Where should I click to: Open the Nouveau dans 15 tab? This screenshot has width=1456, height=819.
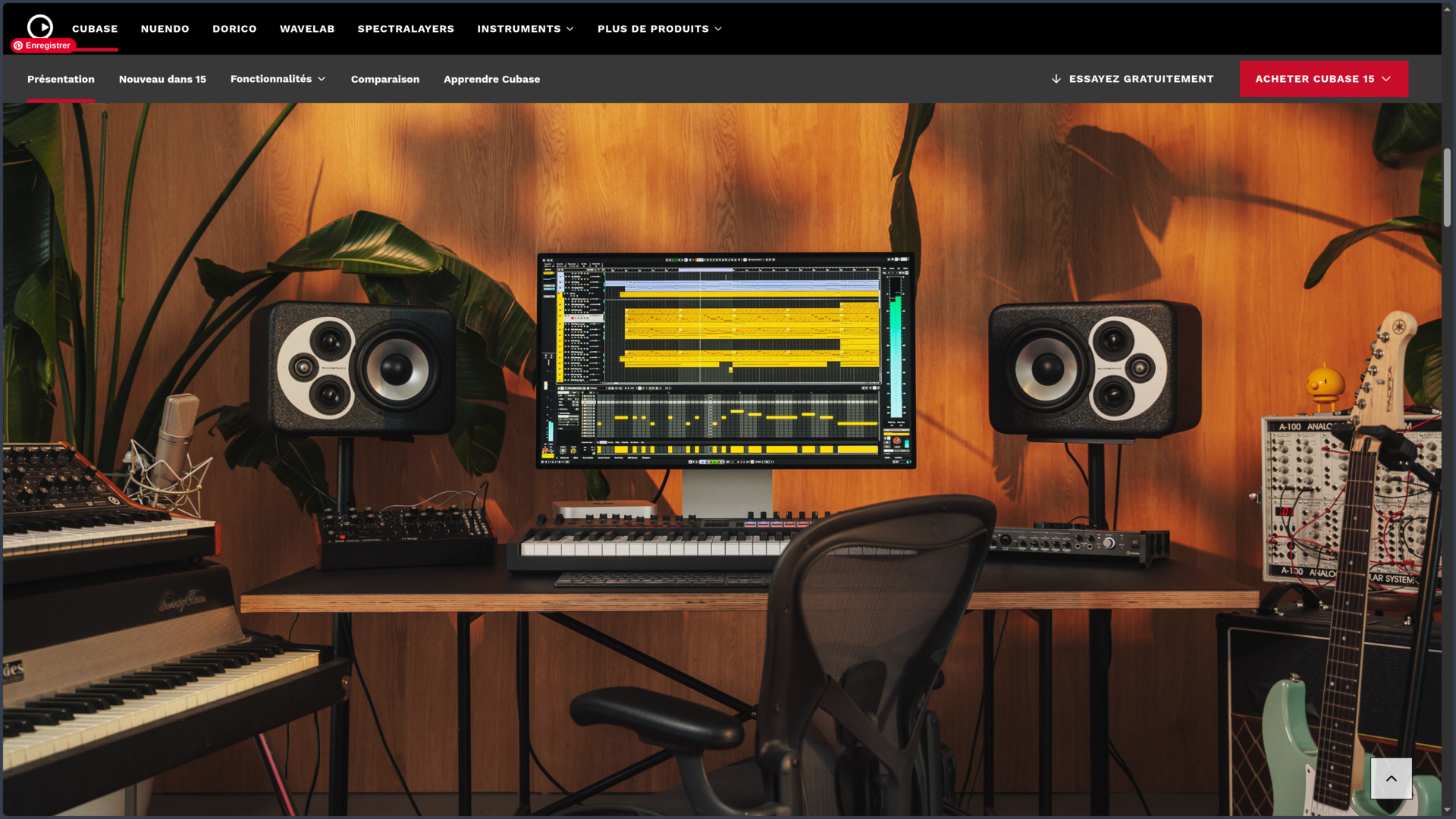pyautogui.click(x=162, y=79)
